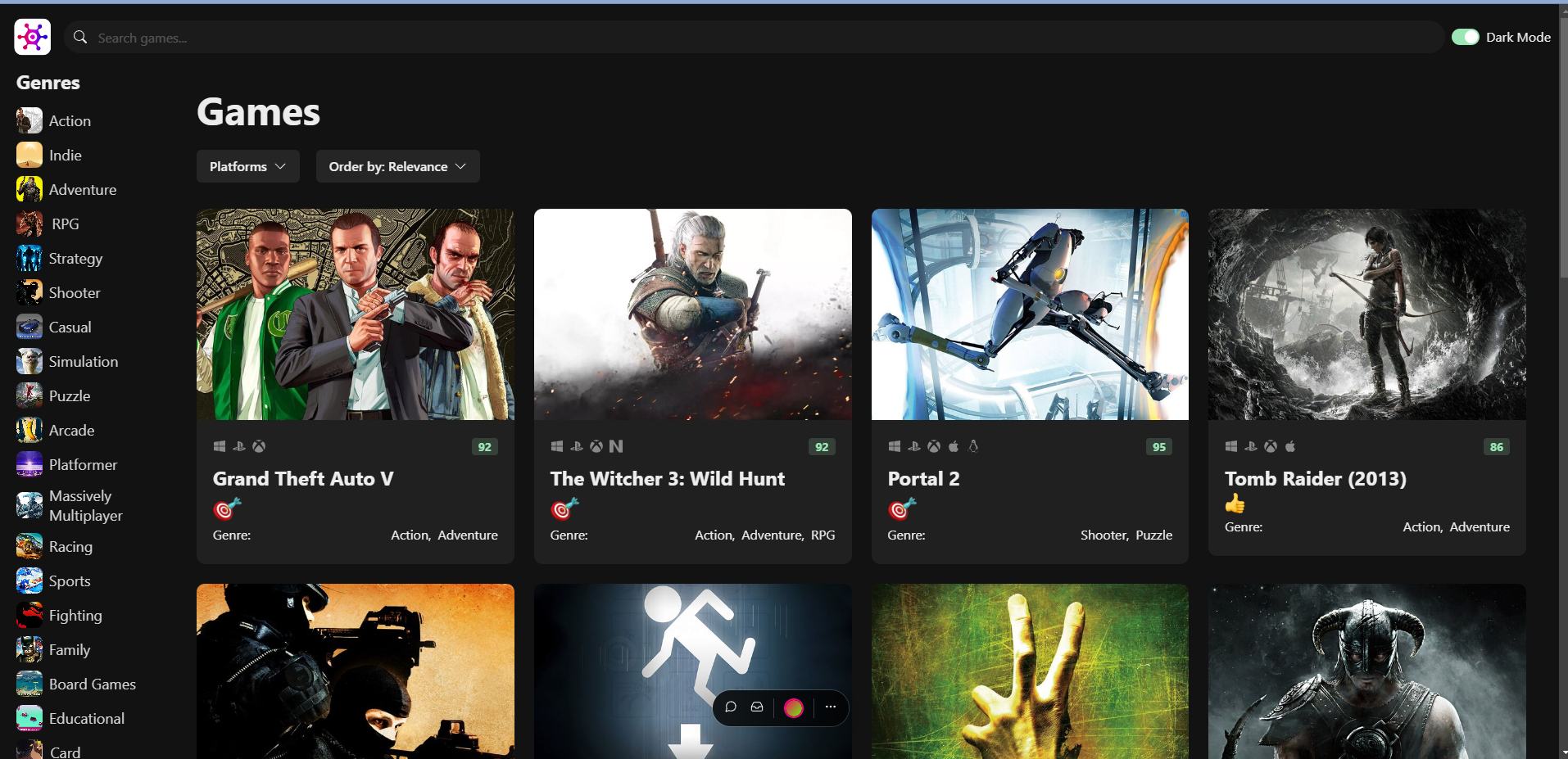Click the chat bubble icon on the Portal card
1568x759 pixels.
[731, 707]
